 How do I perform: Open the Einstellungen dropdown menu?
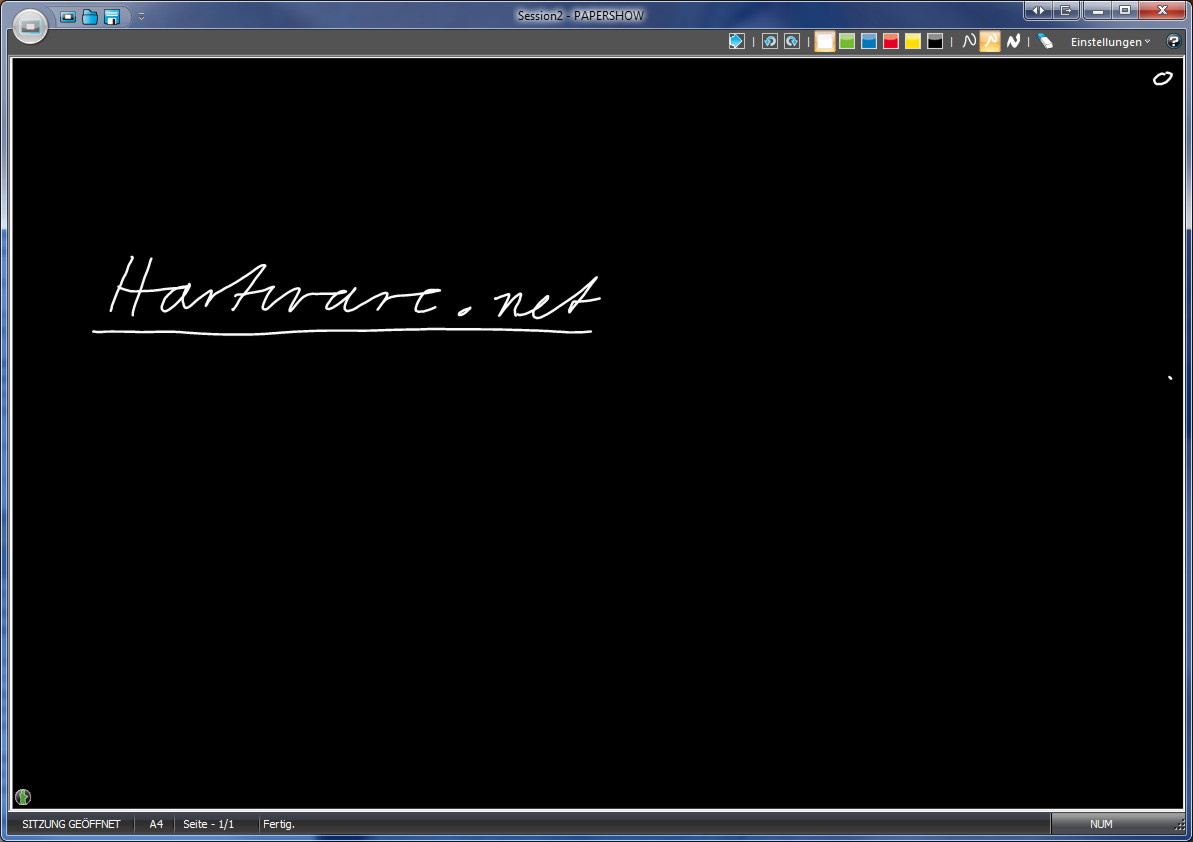[x=1110, y=42]
